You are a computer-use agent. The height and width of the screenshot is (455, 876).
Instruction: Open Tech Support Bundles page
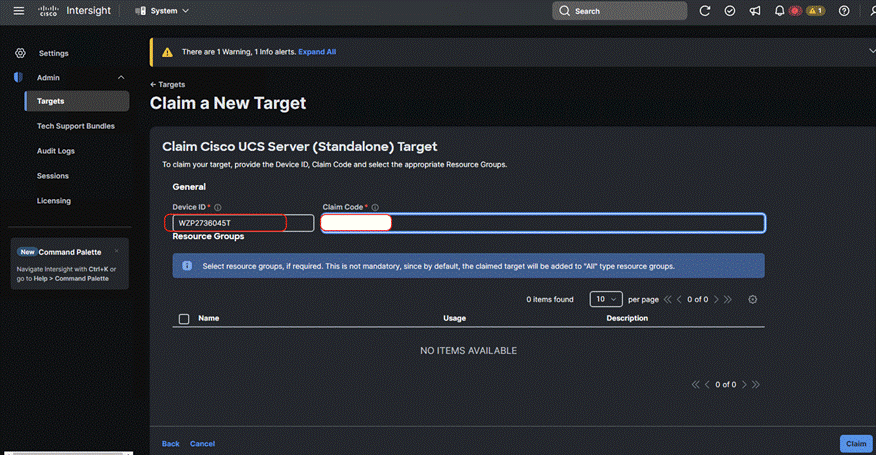[75, 126]
